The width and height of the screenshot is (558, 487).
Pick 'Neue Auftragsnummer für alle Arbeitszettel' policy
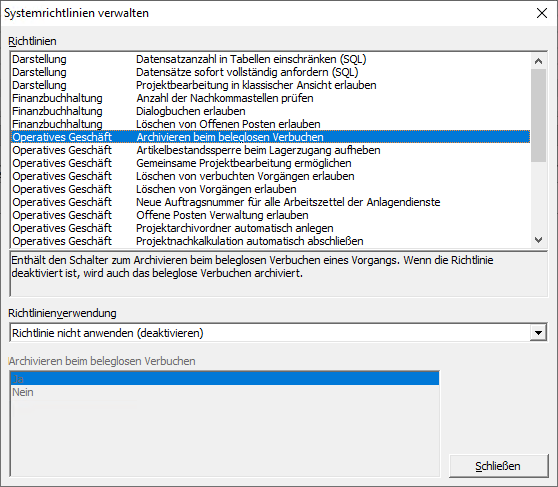coord(270,202)
